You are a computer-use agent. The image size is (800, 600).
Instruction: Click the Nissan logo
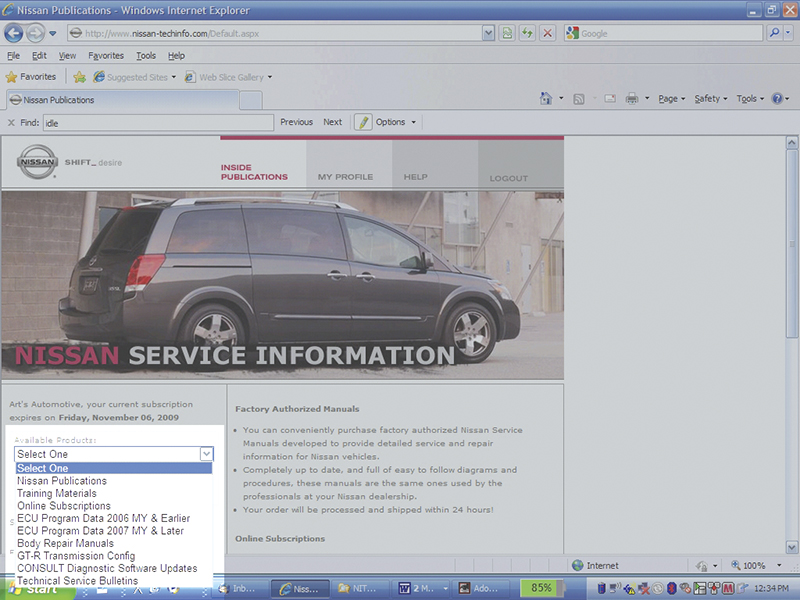pyautogui.click(x=37, y=162)
